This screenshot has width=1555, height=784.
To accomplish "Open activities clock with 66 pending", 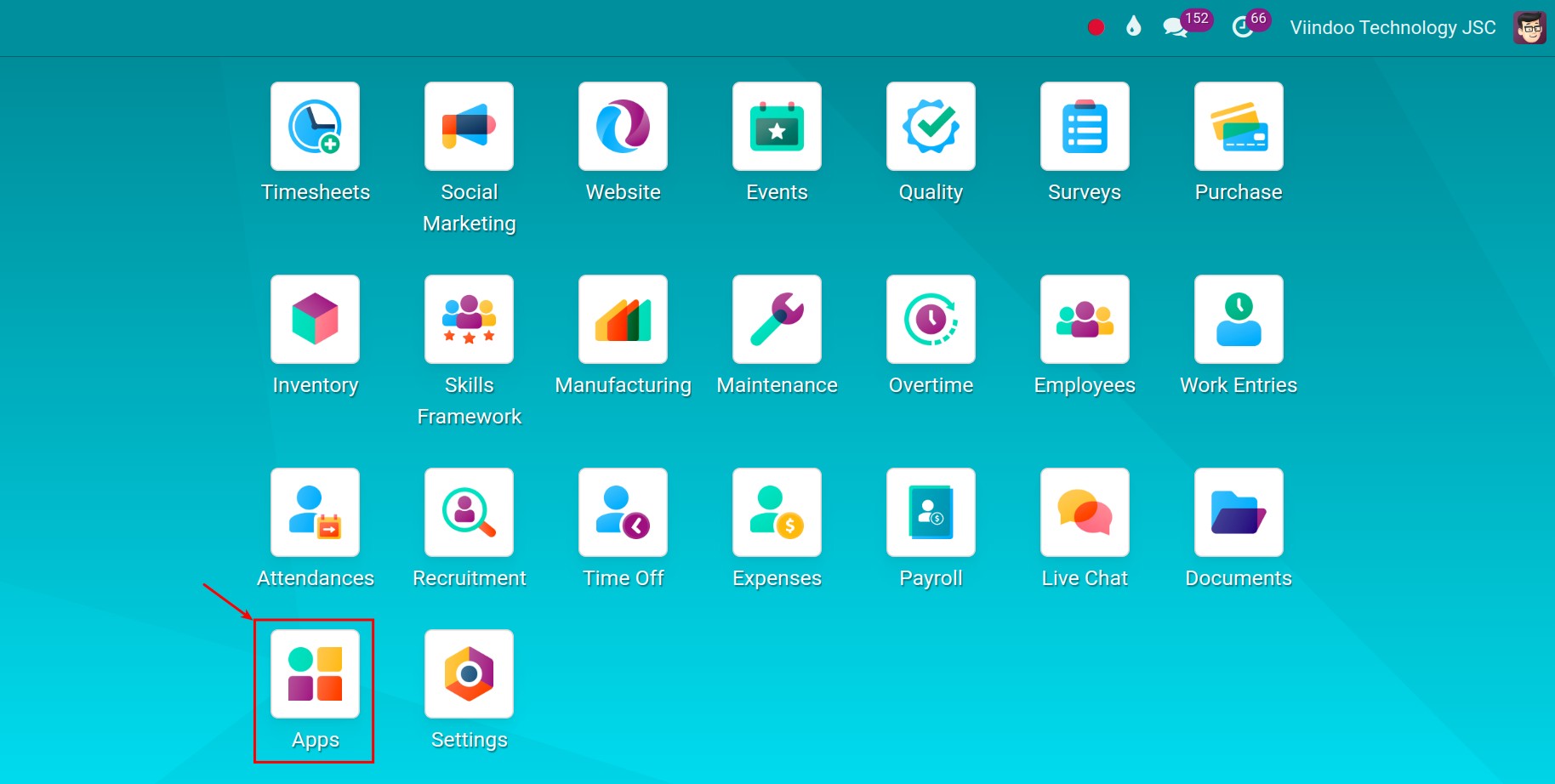I will click(1250, 24).
